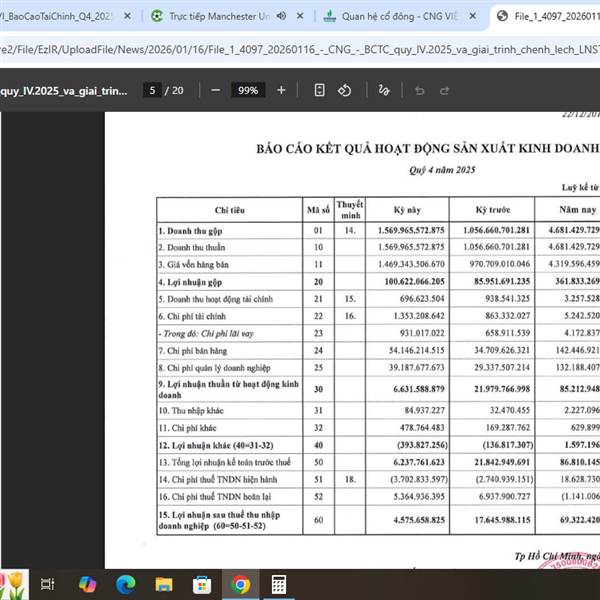Click '8. Chi phí quản lý doanh nghiệp' label
This screenshot has width=600, height=600.
click(x=215, y=368)
